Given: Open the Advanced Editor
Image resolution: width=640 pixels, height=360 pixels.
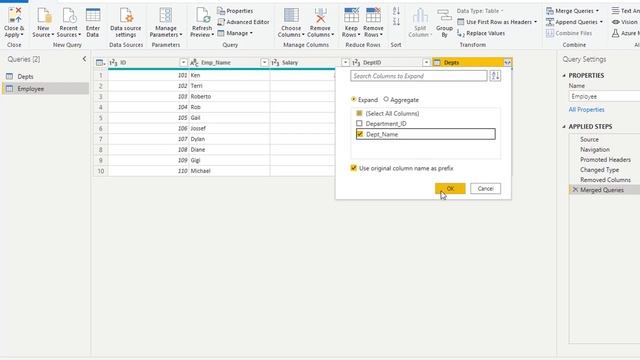Looking at the screenshot, I should (243, 22).
